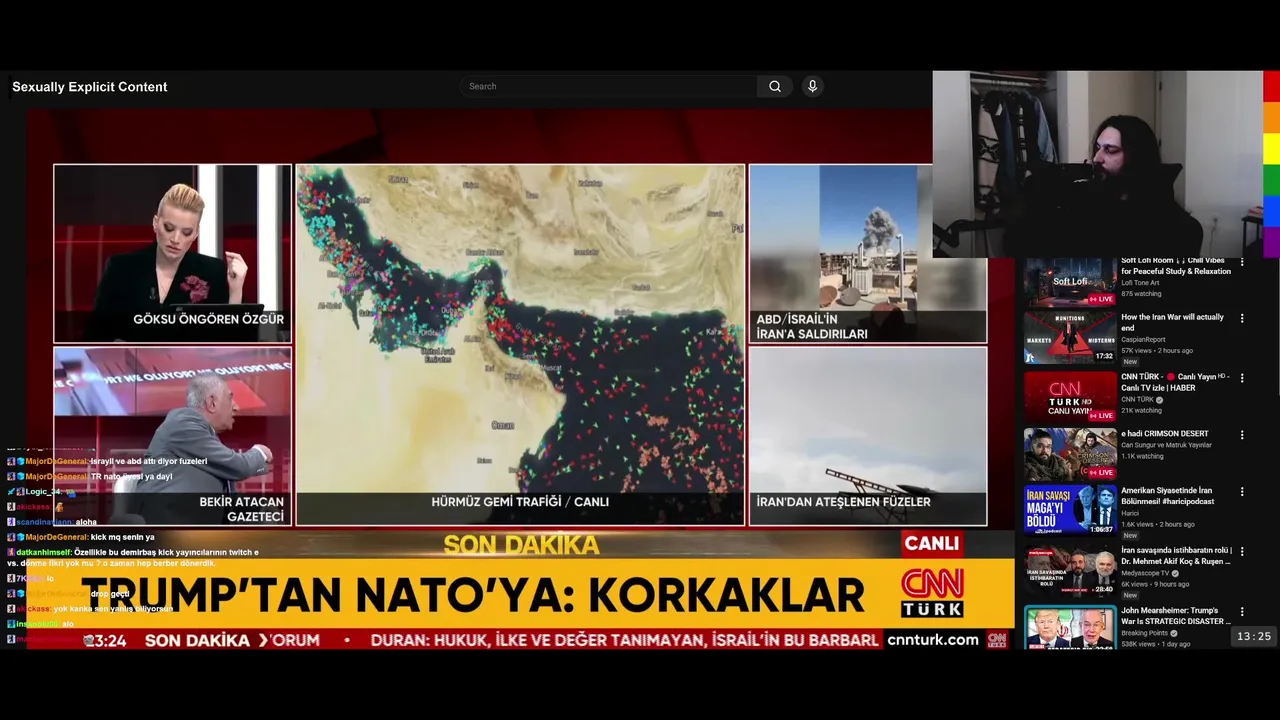Open three-dot menu for e hadi CRIMSON DESERT
Image resolution: width=1280 pixels, height=720 pixels.
tap(1242, 435)
